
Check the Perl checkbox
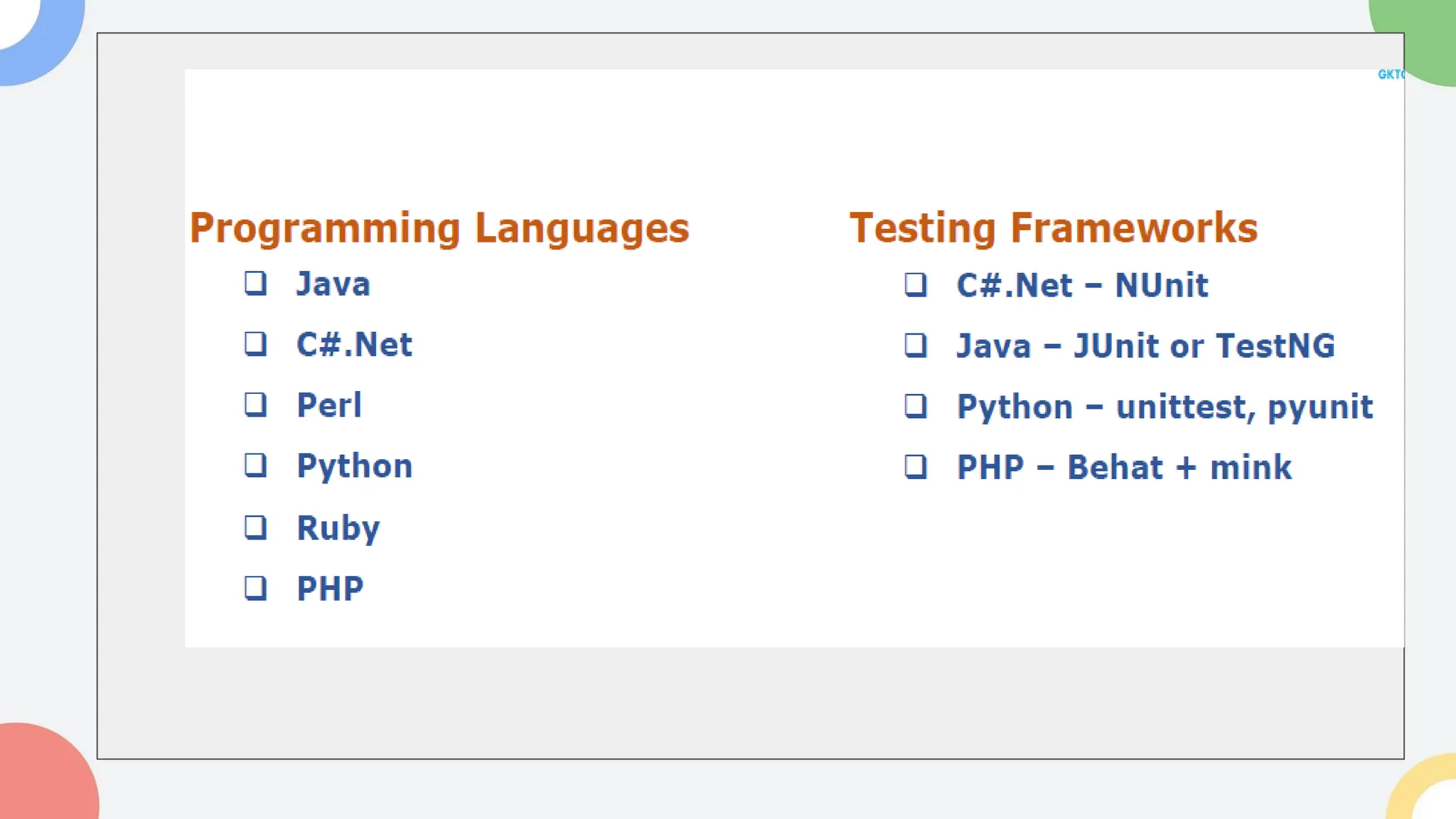click(255, 405)
